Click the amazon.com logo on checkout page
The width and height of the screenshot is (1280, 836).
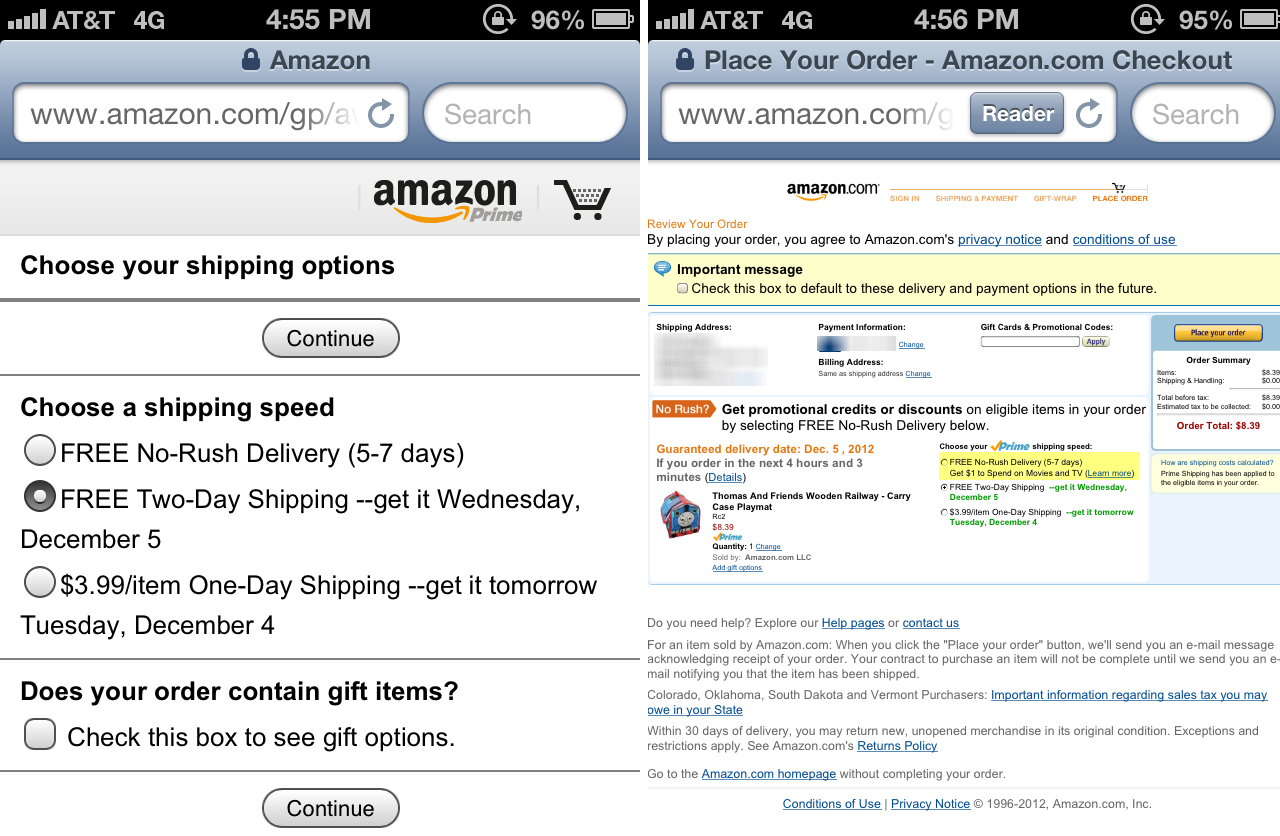click(832, 189)
